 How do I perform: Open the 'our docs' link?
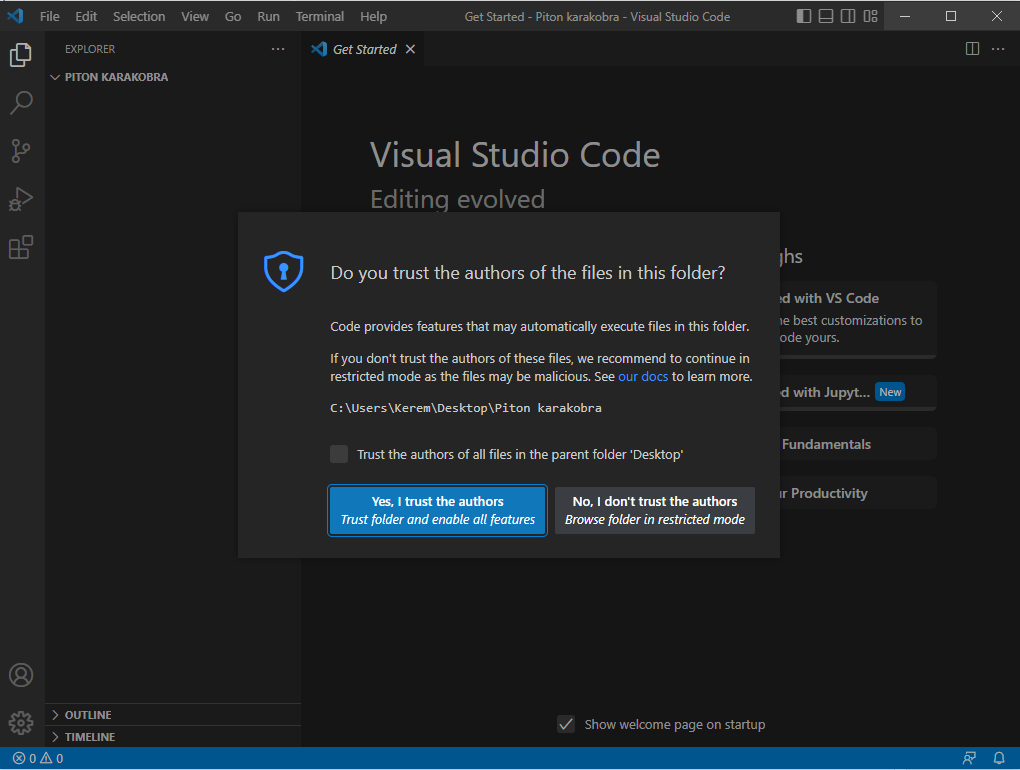[643, 377]
